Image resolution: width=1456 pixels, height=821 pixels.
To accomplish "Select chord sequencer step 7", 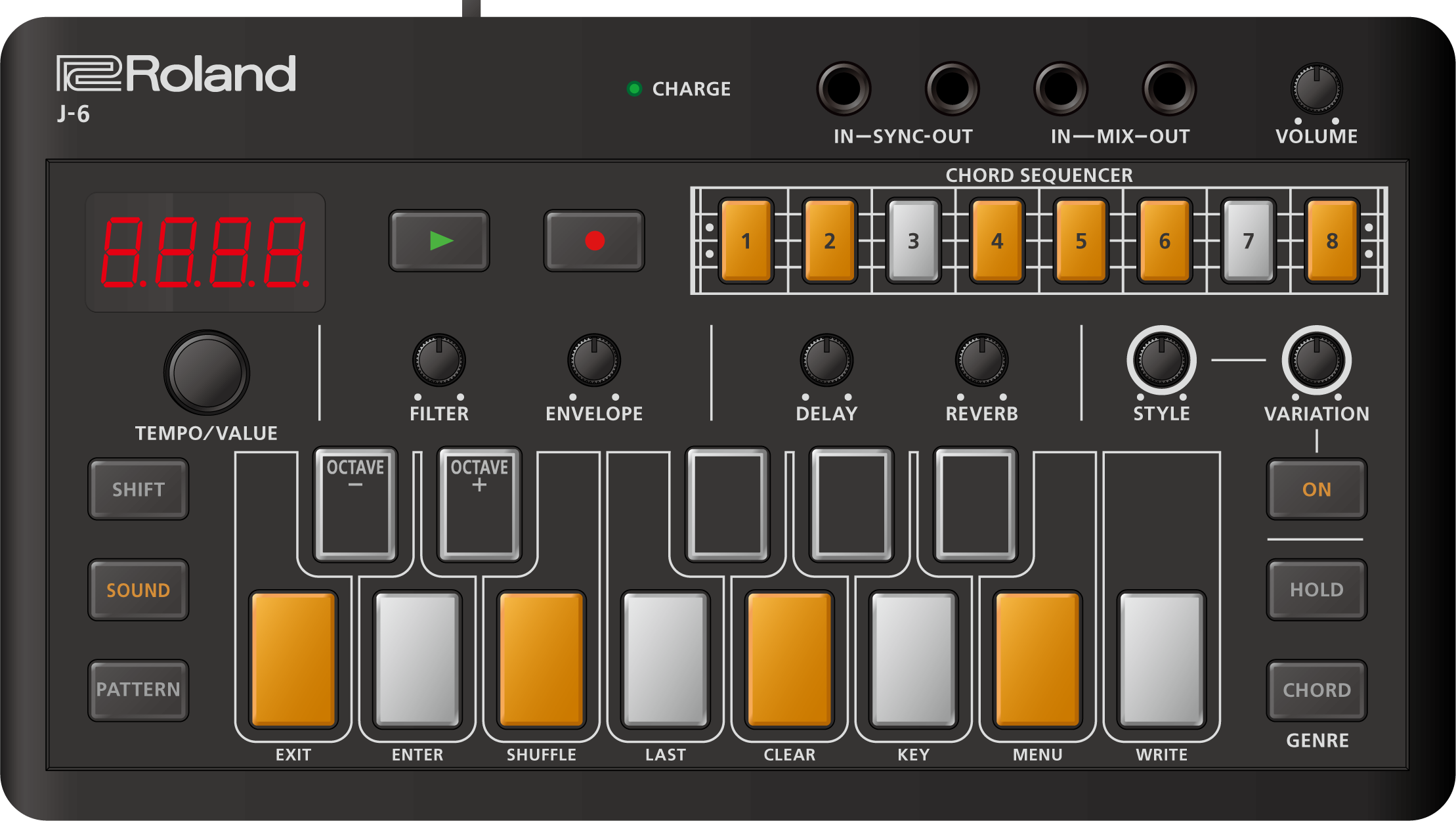I will click(1248, 241).
